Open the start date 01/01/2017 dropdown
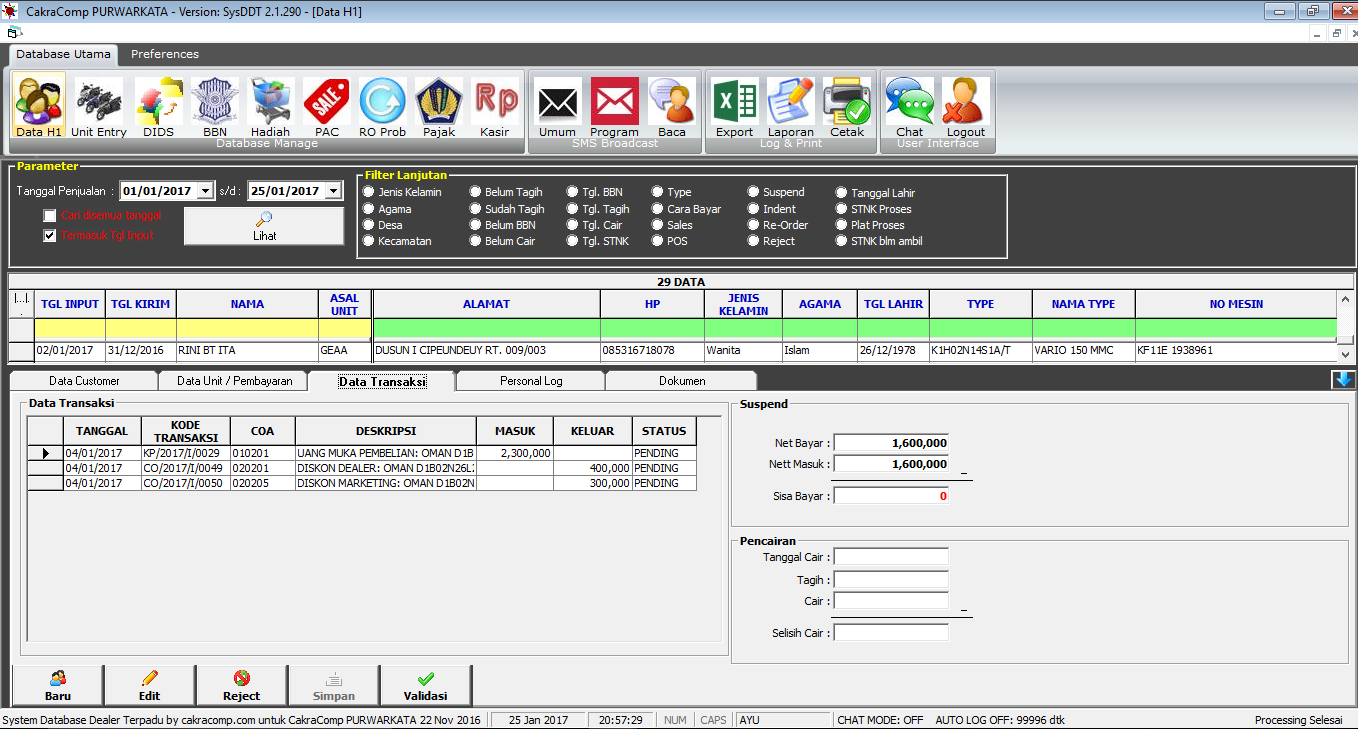The height and width of the screenshot is (729, 1358). (205, 191)
